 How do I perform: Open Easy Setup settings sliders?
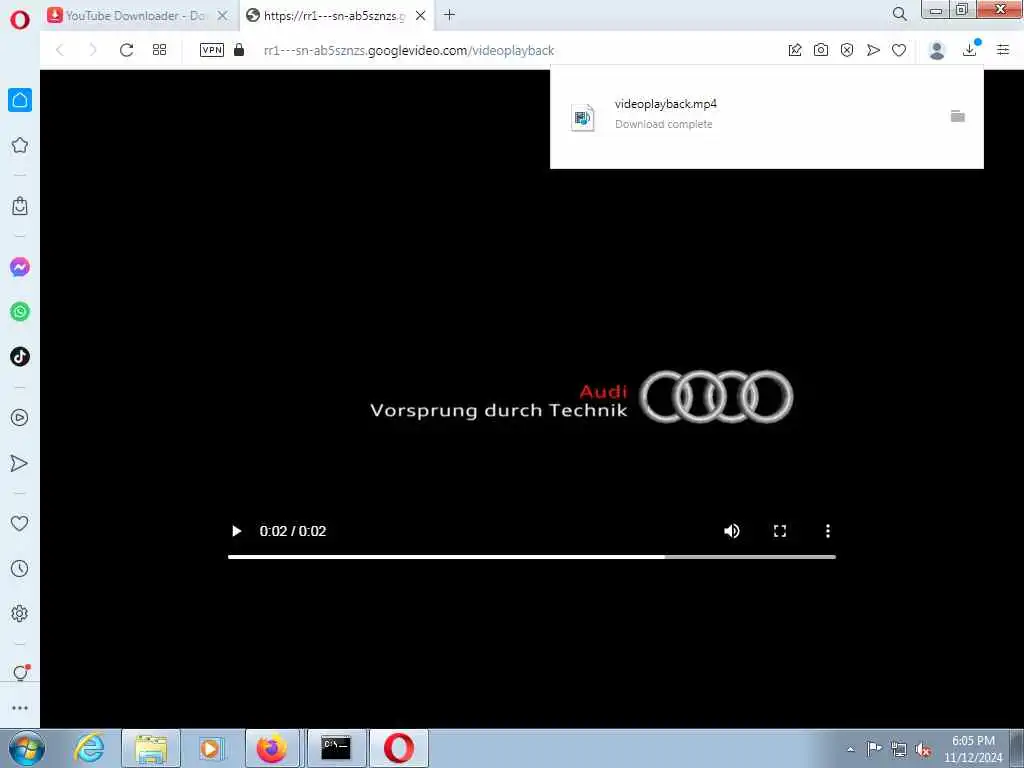pyautogui.click(x=1003, y=50)
